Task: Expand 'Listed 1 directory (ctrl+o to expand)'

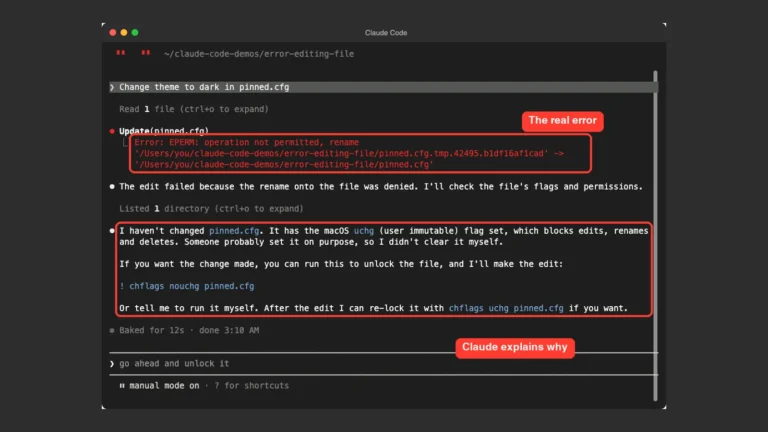Action: point(211,209)
